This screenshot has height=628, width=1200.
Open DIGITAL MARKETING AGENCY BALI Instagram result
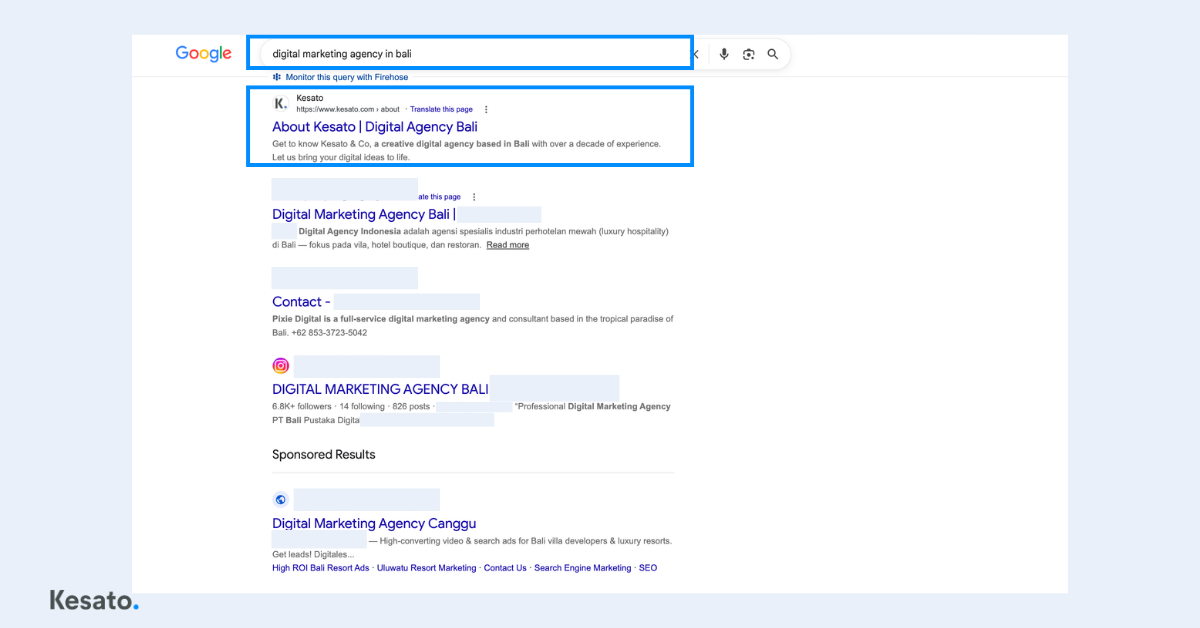[x=380, y=389]
